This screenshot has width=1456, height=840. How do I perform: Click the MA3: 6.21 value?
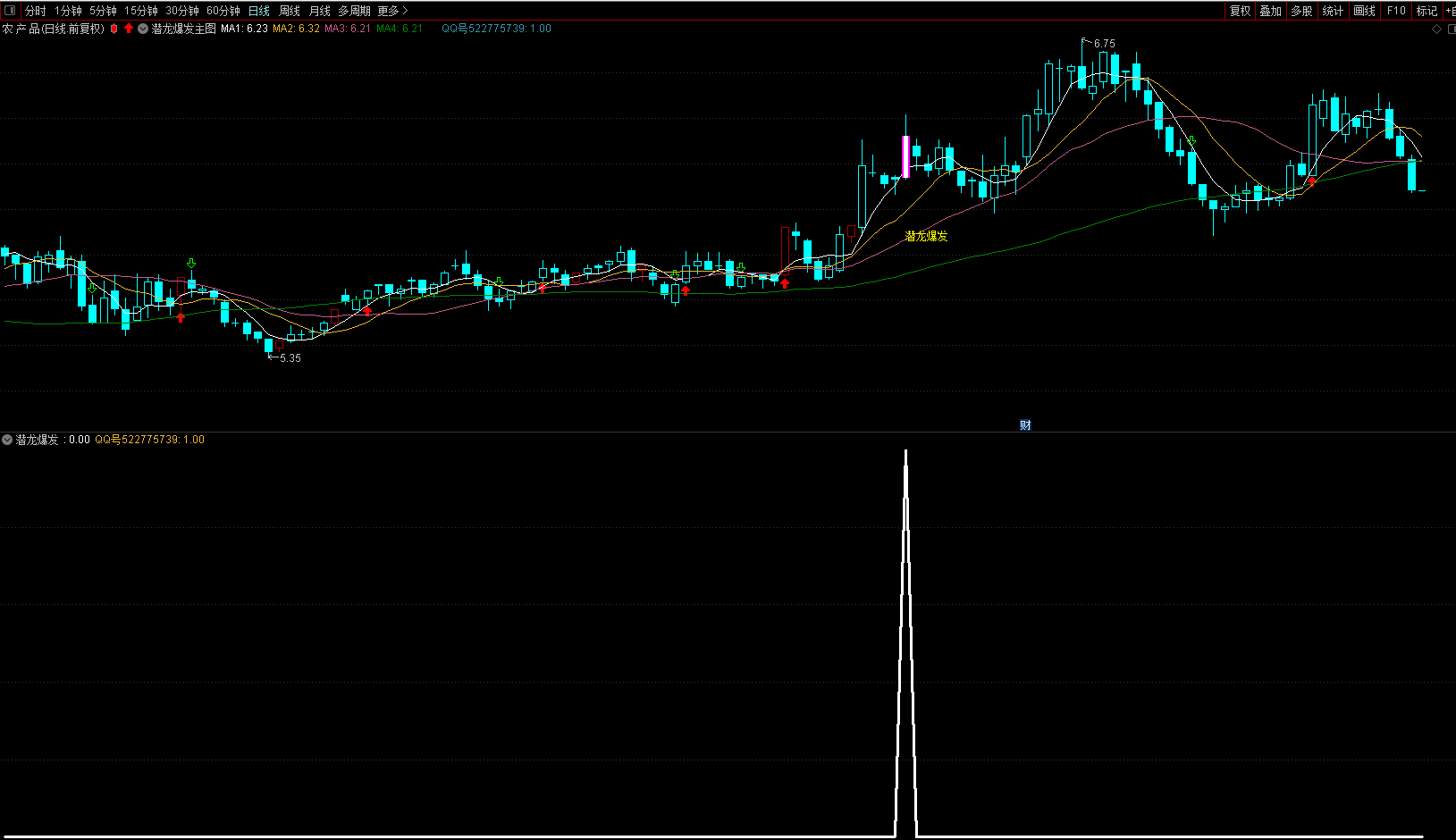click(x=348, y=29)
